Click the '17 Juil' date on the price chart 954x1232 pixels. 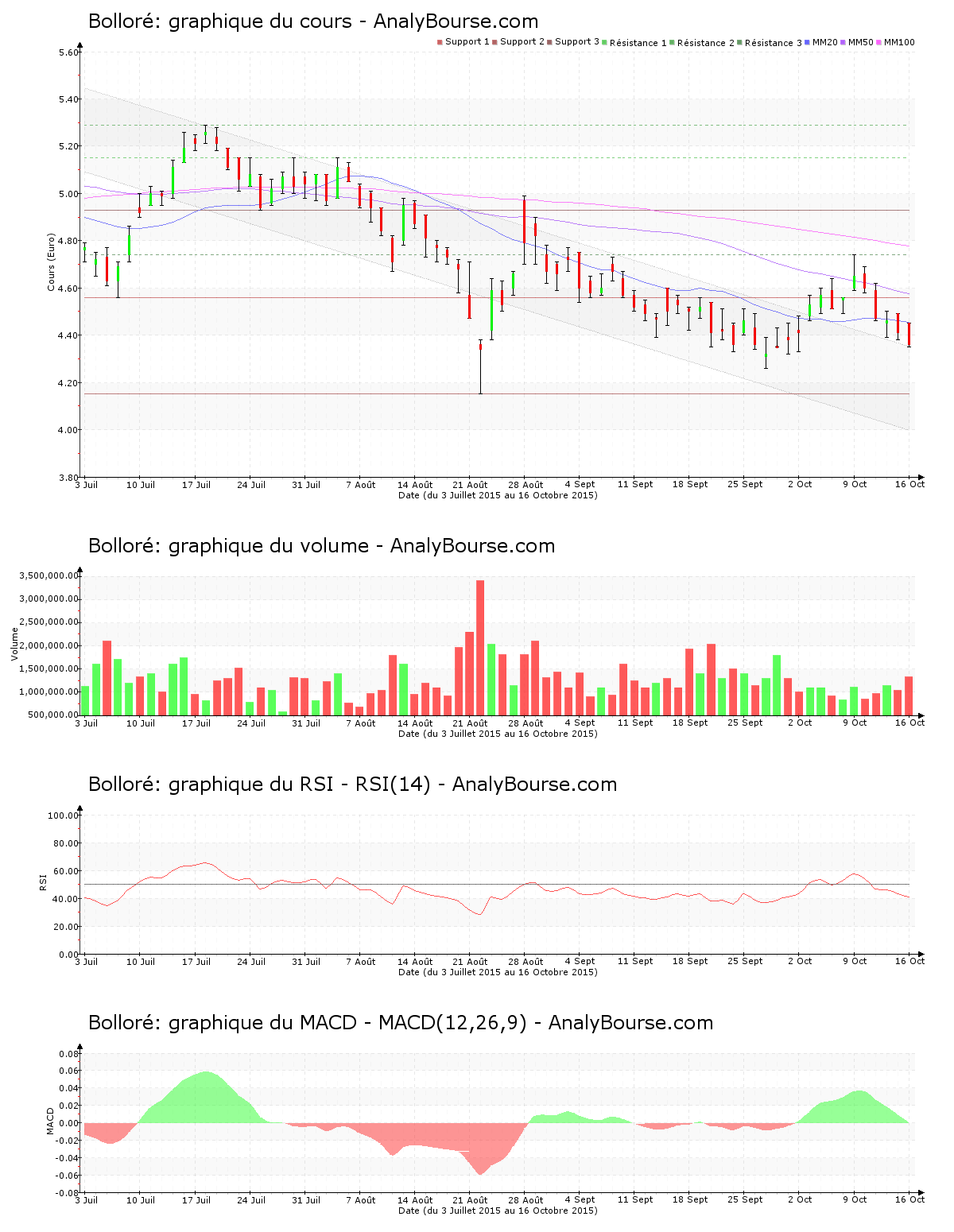[196, 485]
